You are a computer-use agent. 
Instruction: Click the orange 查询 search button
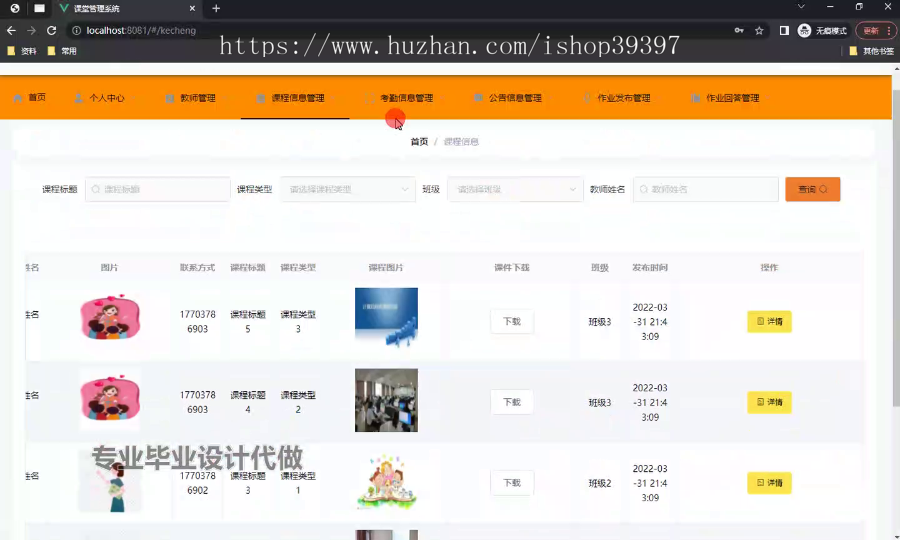point(813,189)
